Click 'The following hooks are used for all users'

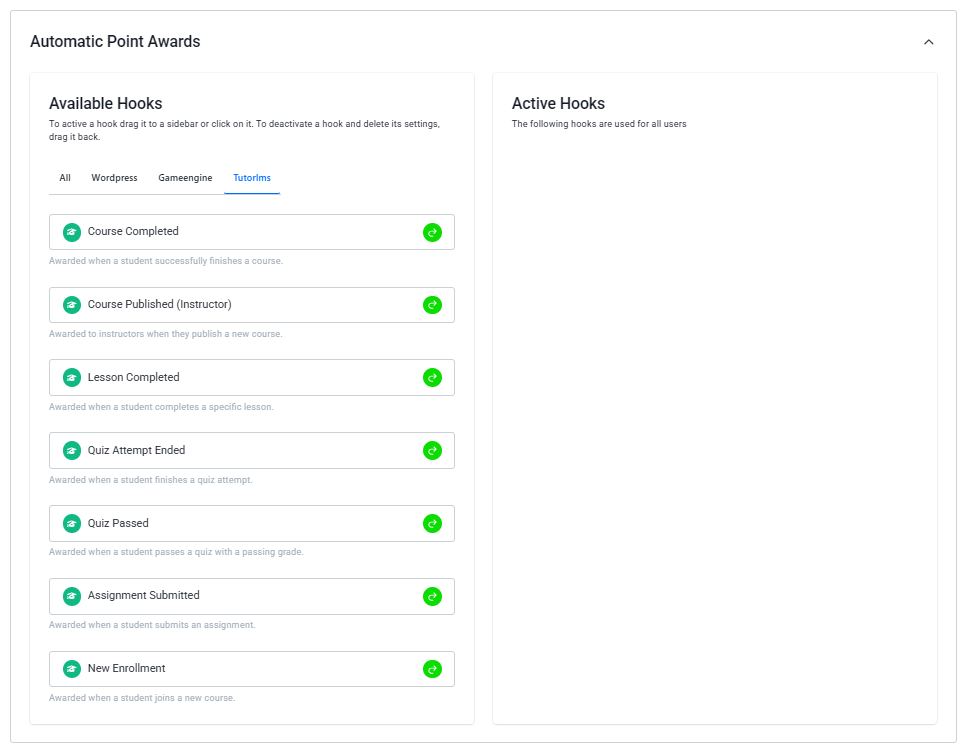coord(599,124)
